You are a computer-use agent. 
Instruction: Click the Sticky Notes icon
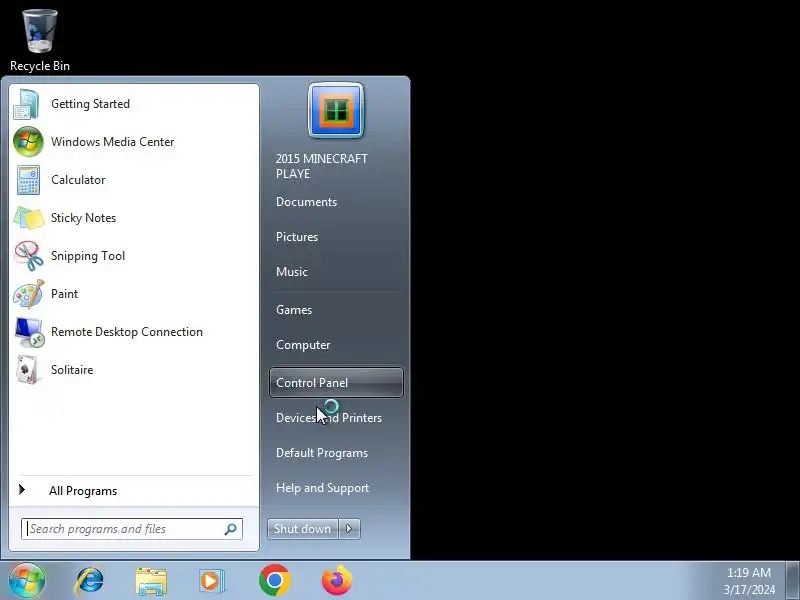[29, 218]
